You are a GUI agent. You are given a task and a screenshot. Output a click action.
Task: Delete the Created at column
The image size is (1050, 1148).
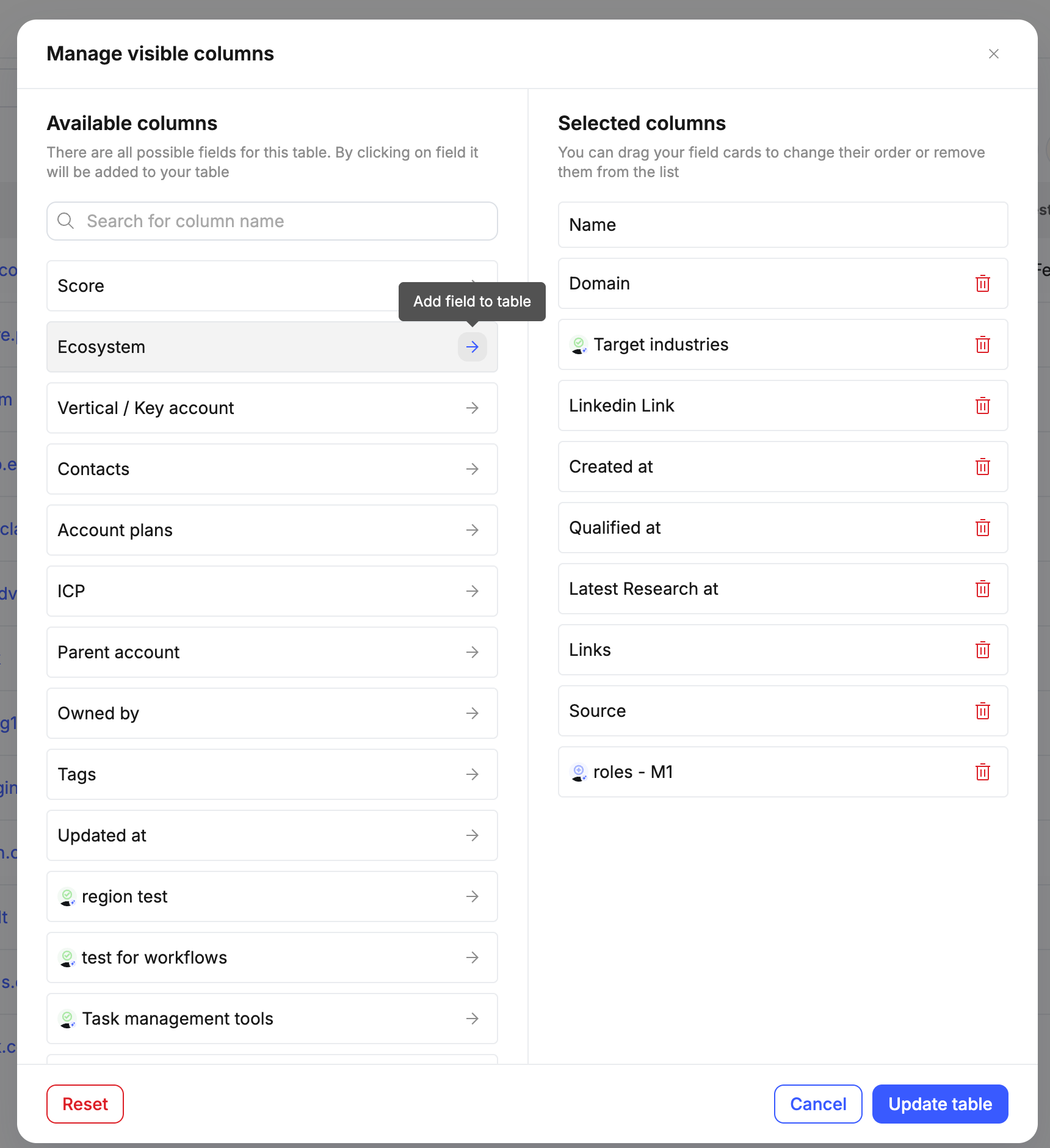pyautogui.click(x=982, y=467)
